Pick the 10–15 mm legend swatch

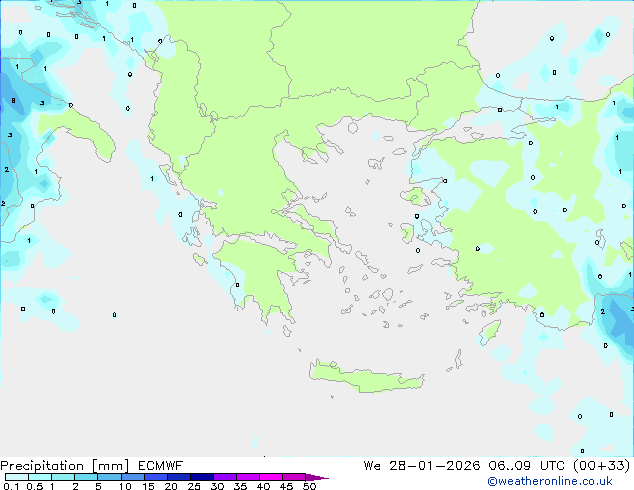pyautogui.click(x=133, y=477)
